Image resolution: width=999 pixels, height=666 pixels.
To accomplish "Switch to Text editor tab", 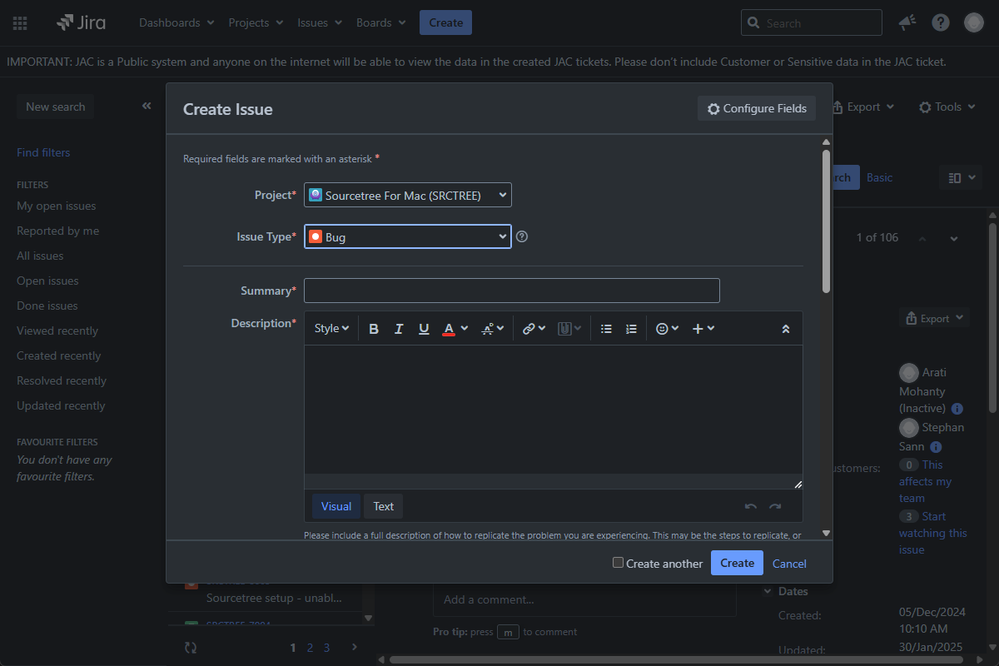I will coord(383,507).
